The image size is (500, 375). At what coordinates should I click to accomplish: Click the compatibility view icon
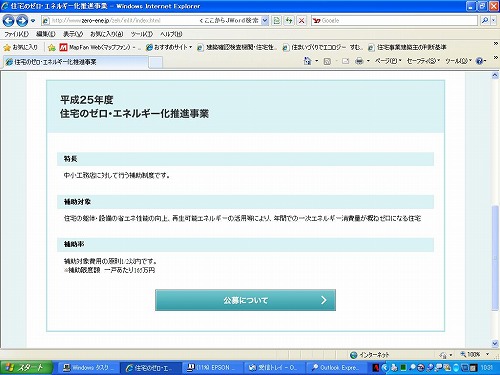[276, 21]
